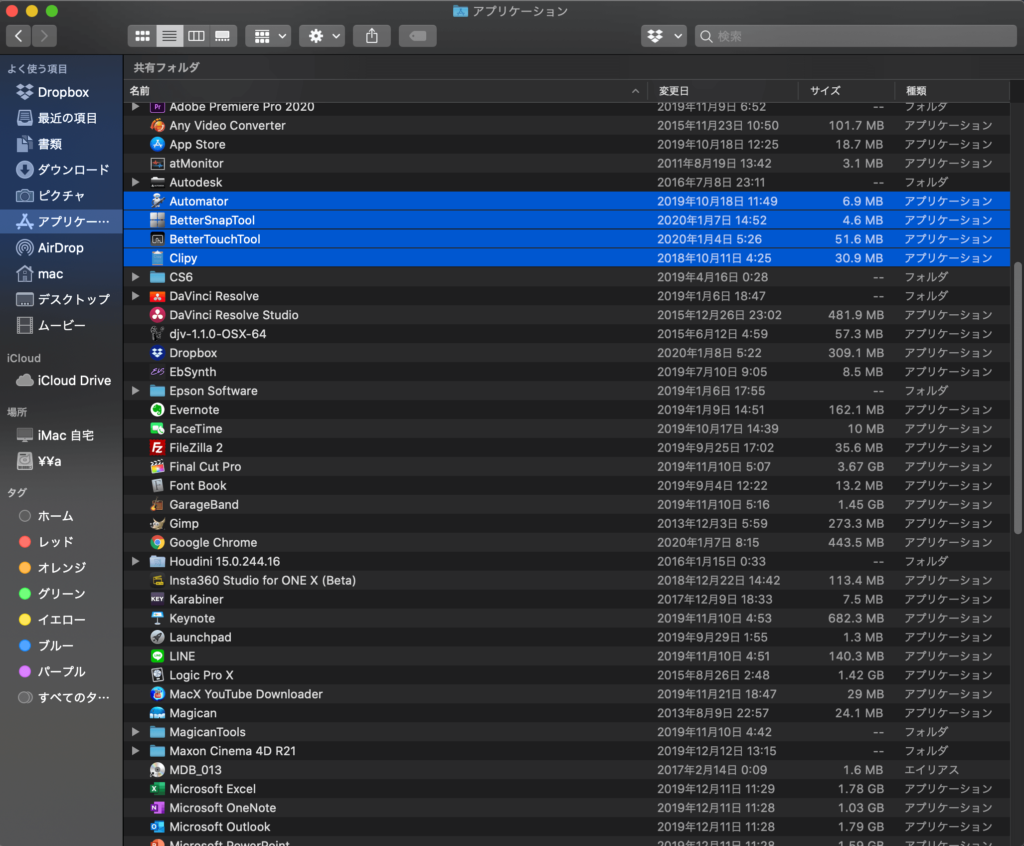Open ムービー in the sidebar
This screenshot has width=1024, height=846.
tap(61, 325)
